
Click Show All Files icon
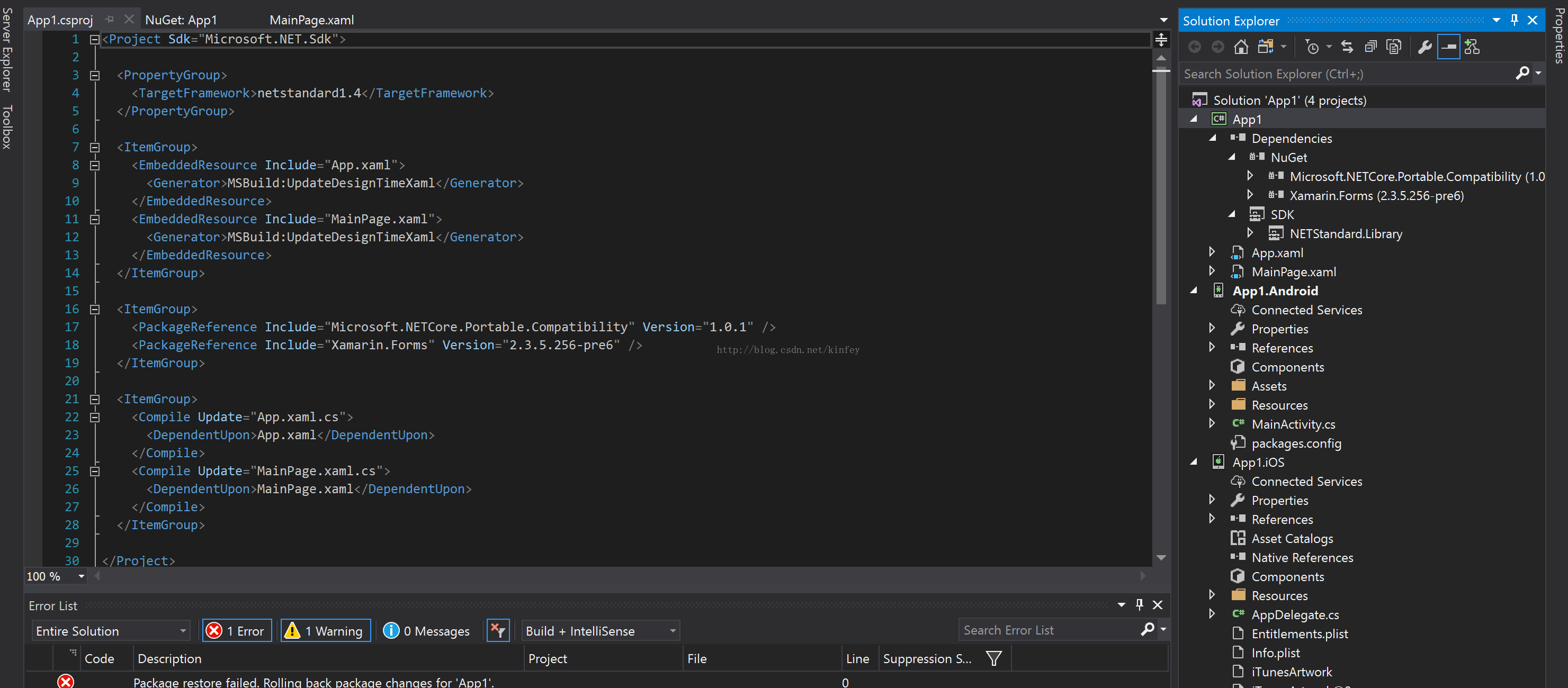click(1393, 47)
